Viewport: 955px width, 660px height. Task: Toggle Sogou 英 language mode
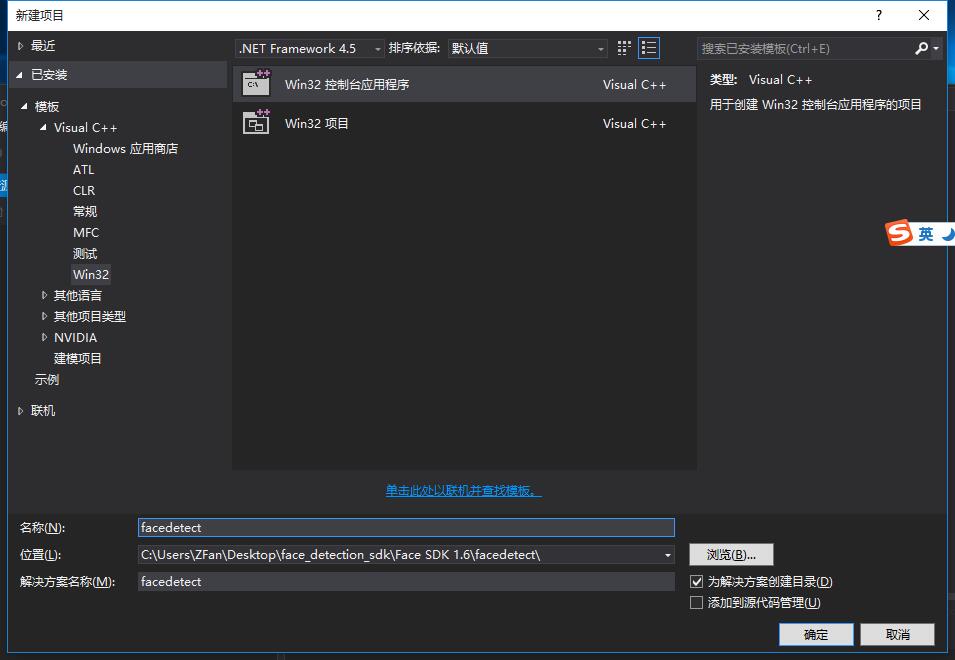click(x=926, y=234)
